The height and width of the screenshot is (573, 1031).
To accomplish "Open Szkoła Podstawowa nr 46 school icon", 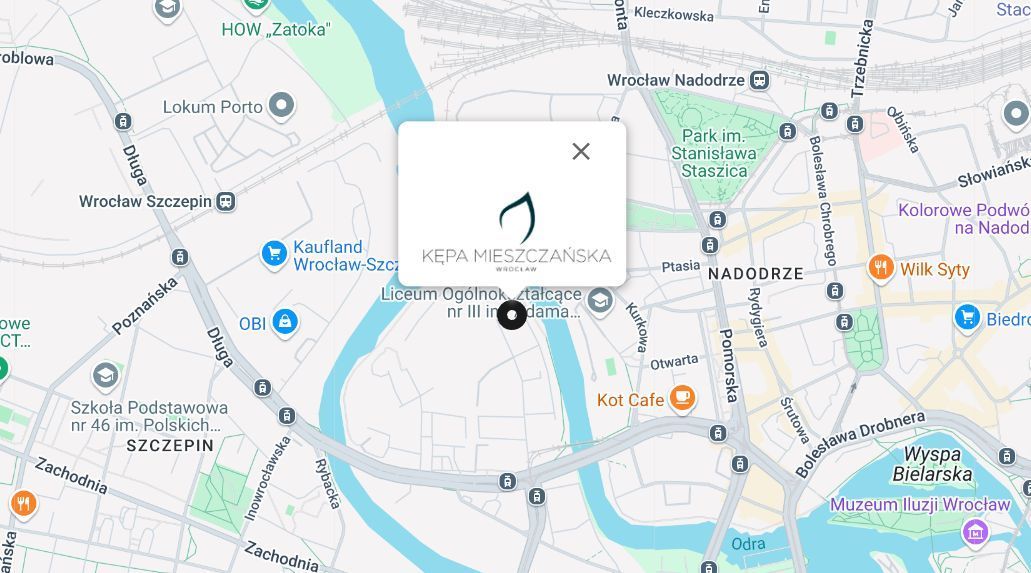I will click(106, 376).
